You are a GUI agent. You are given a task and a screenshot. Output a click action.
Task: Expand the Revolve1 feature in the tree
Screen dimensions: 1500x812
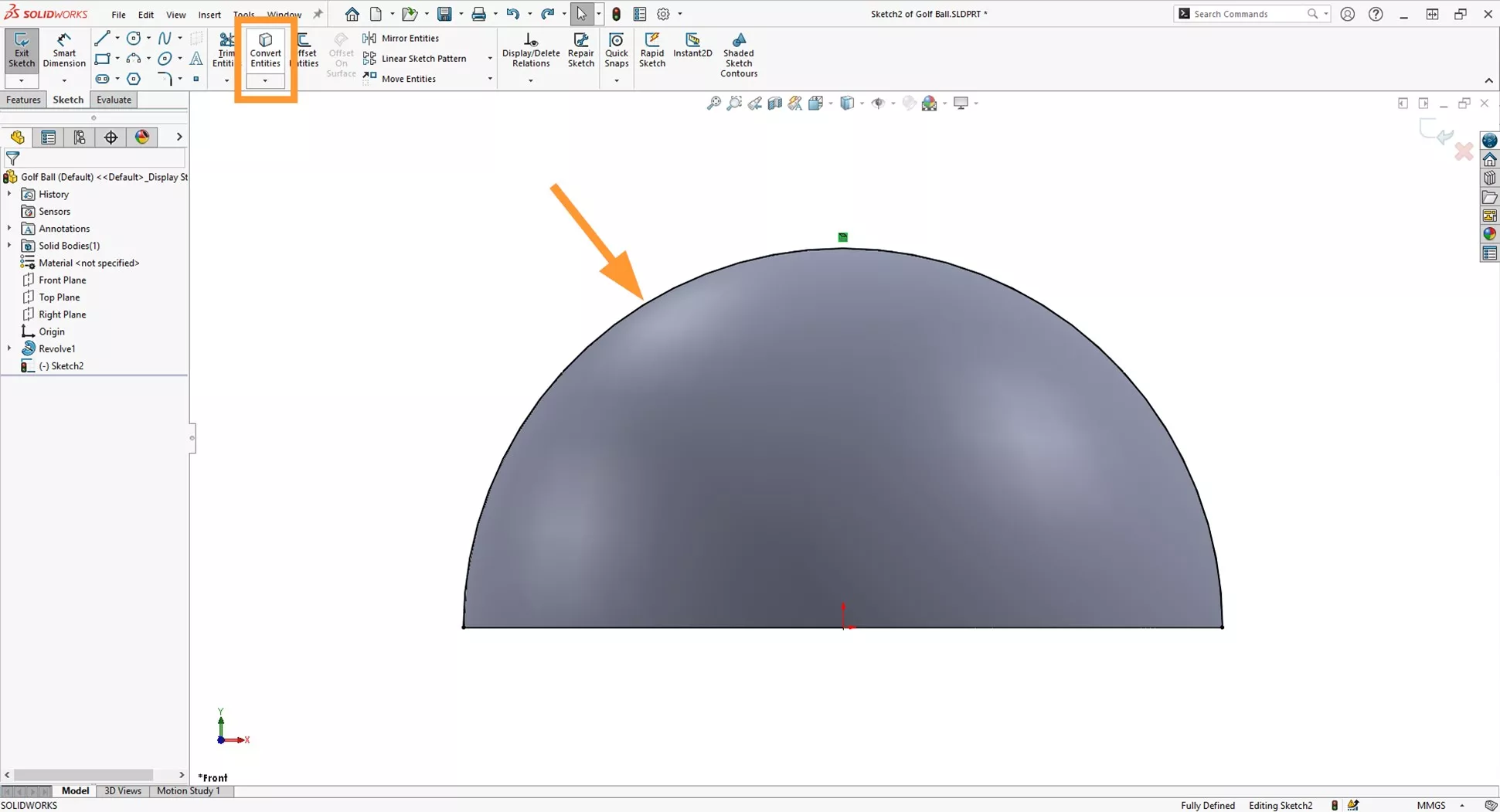(9, 348)
